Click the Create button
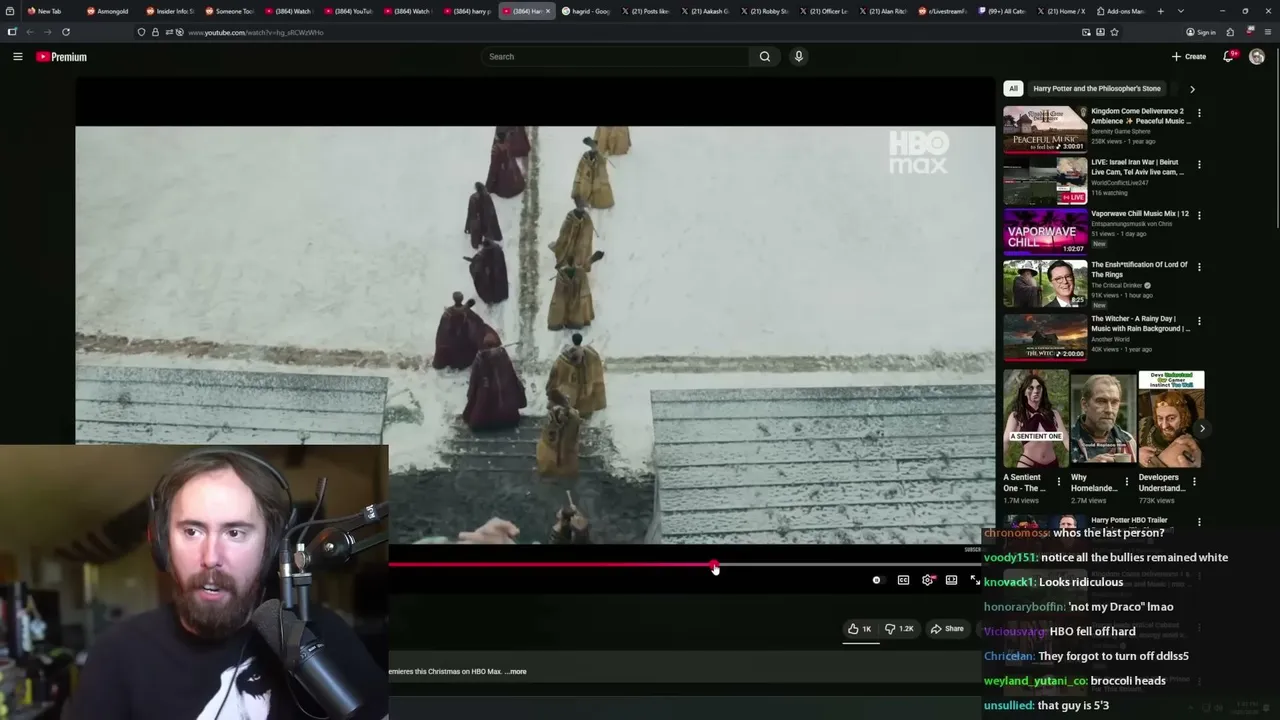Image resolution: width=1280 pixels, height=720 pixels. [1189, 57]
